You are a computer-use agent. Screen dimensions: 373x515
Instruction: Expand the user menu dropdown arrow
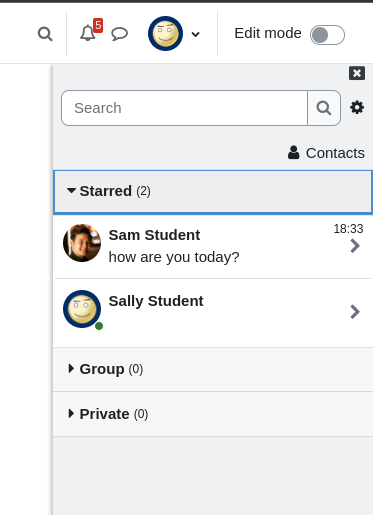point(196,34)
